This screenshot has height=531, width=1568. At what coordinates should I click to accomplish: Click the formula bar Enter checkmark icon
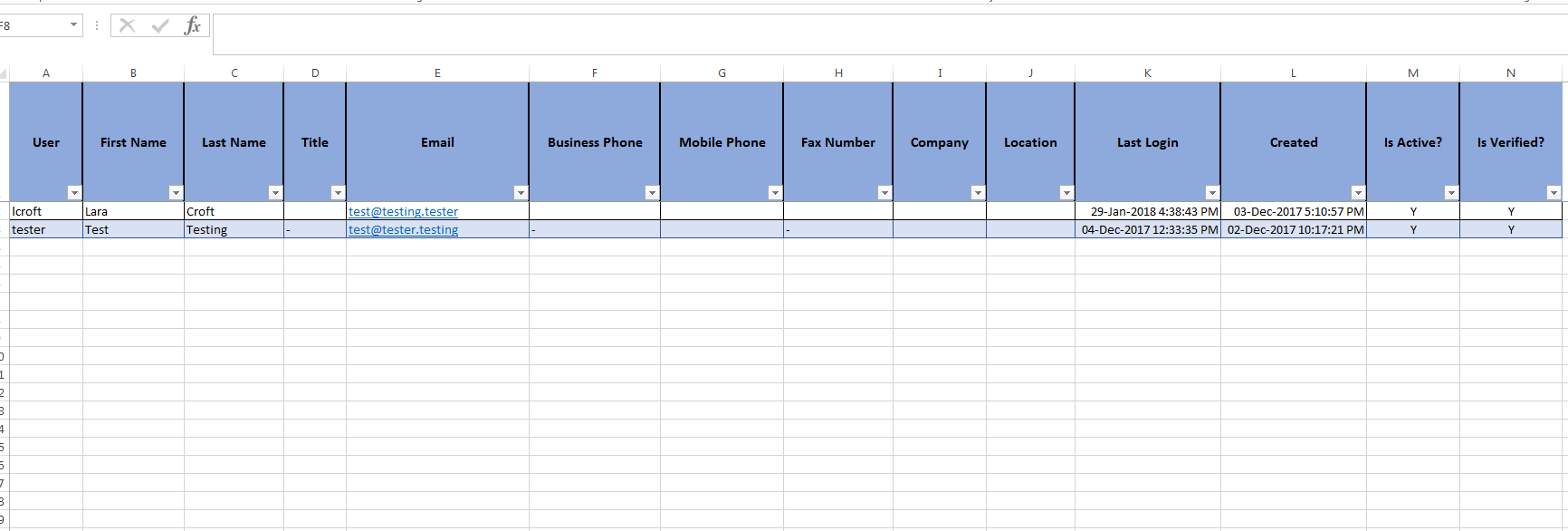(x=160, y=25)
